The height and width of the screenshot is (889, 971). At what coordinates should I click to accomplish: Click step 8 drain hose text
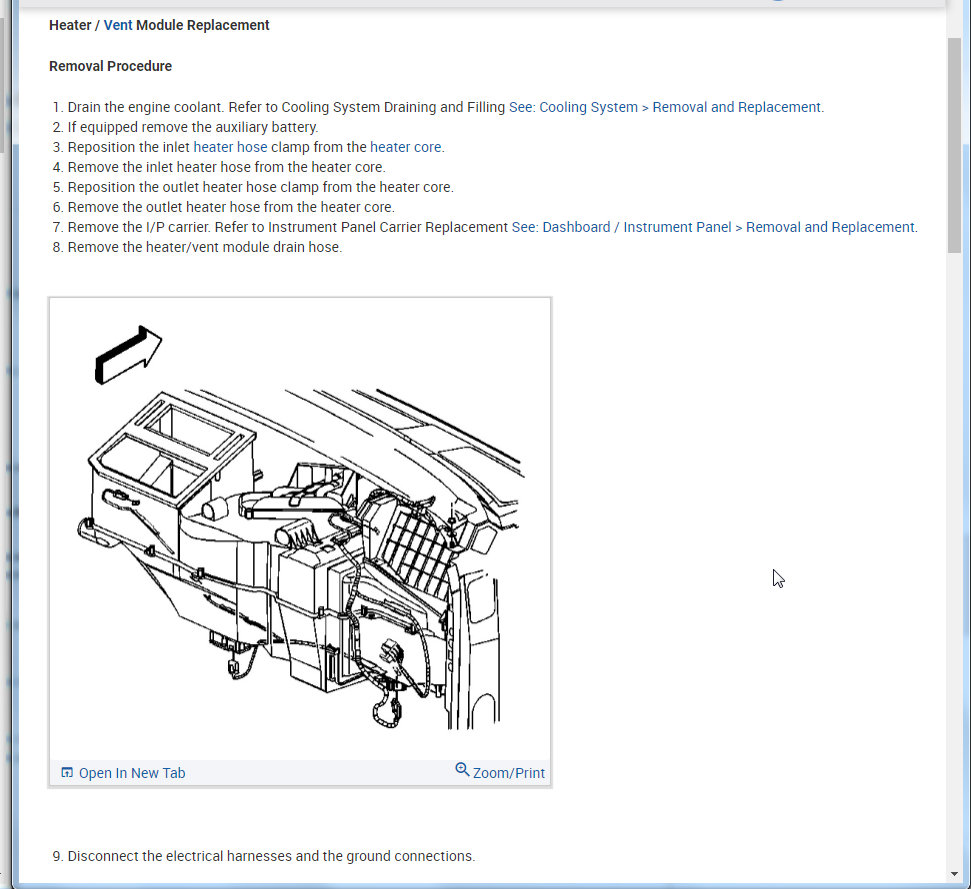click(x=204, y=247)
